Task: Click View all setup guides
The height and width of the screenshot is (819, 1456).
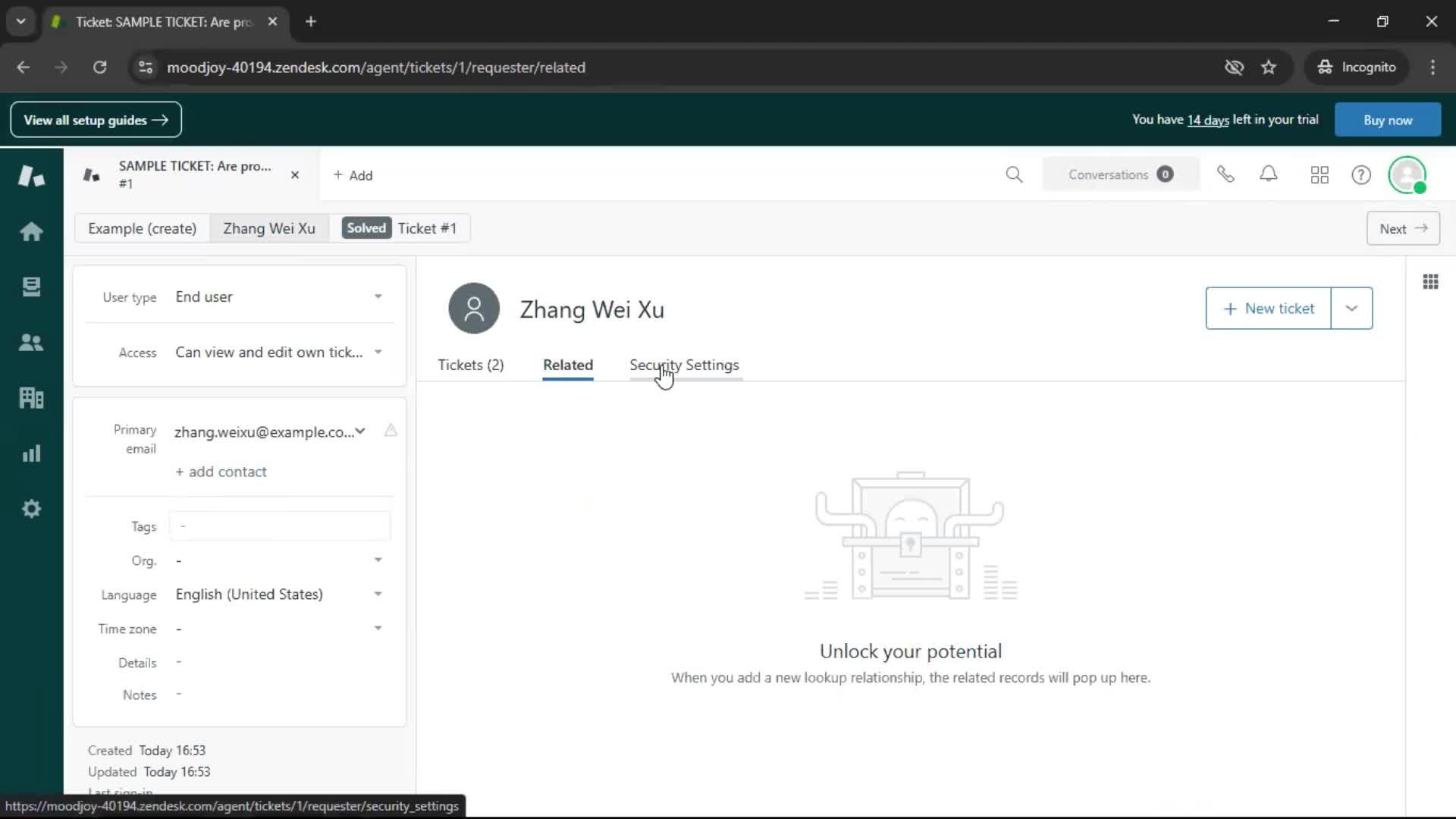Action: (96, 120)
